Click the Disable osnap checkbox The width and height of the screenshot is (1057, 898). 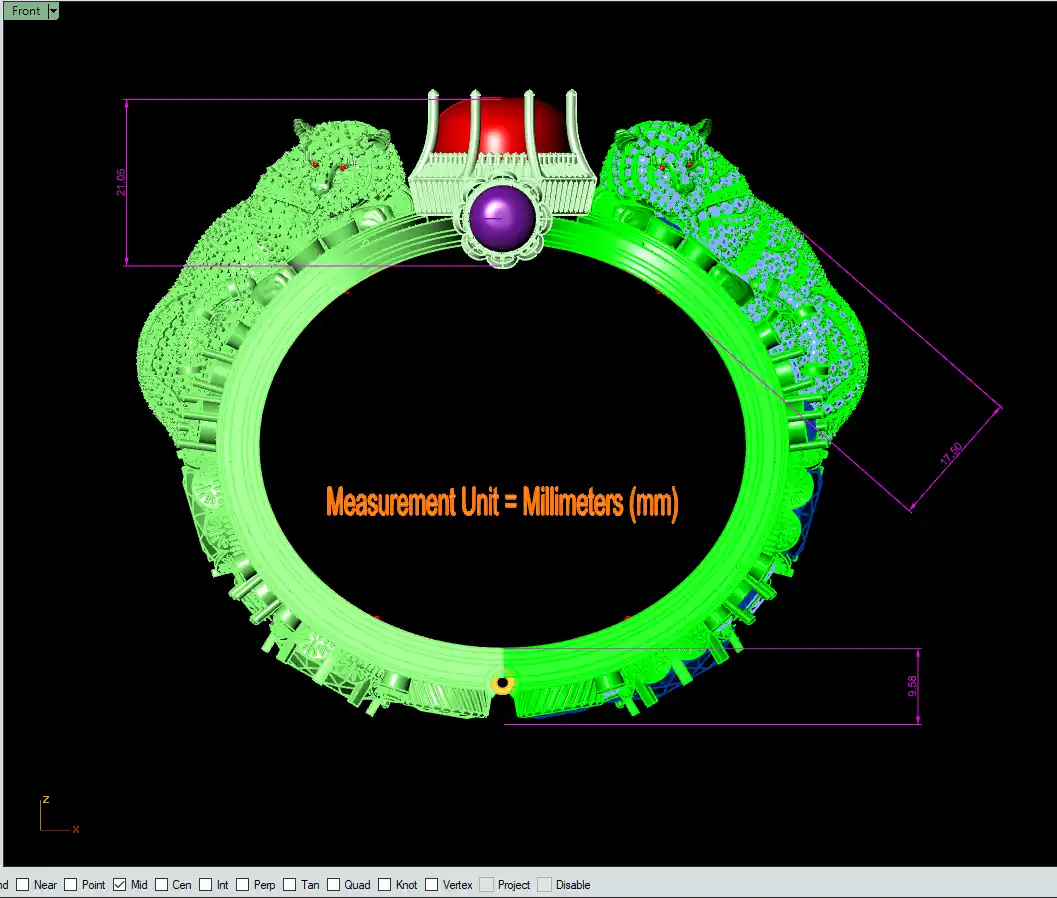click(x=545, y=885)
